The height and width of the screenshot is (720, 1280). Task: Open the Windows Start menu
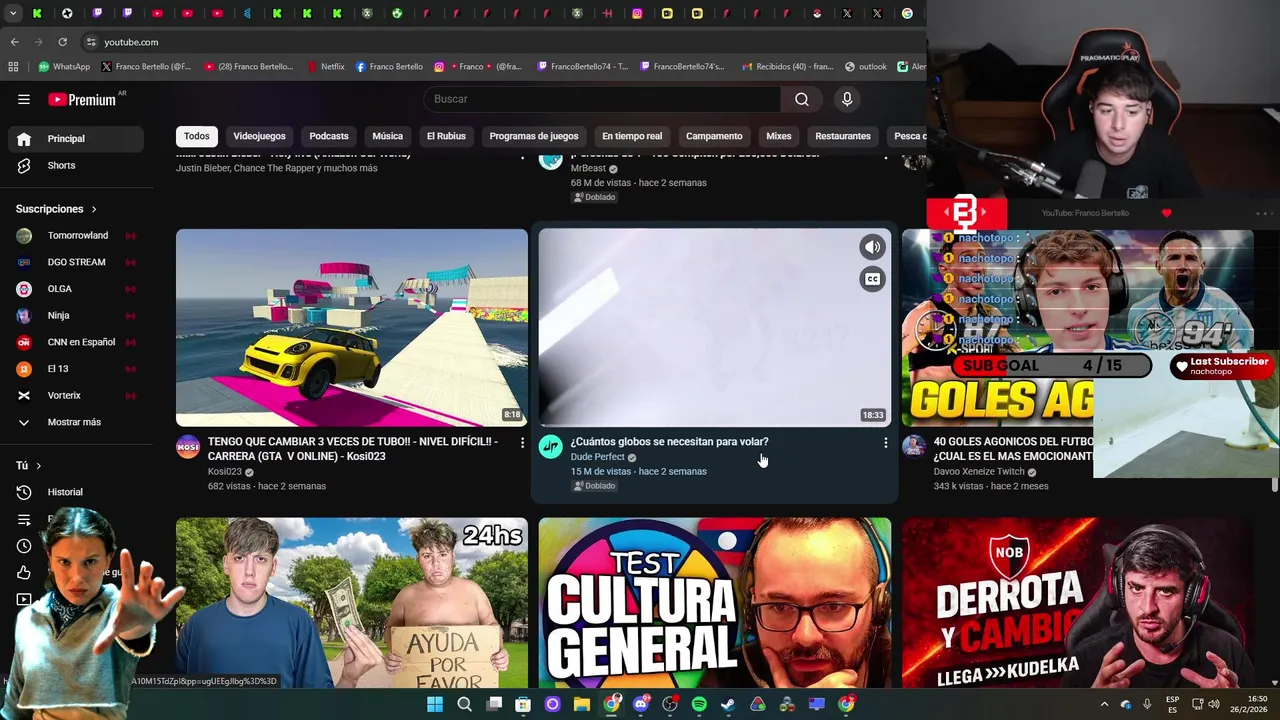click(x=435, y=705)
